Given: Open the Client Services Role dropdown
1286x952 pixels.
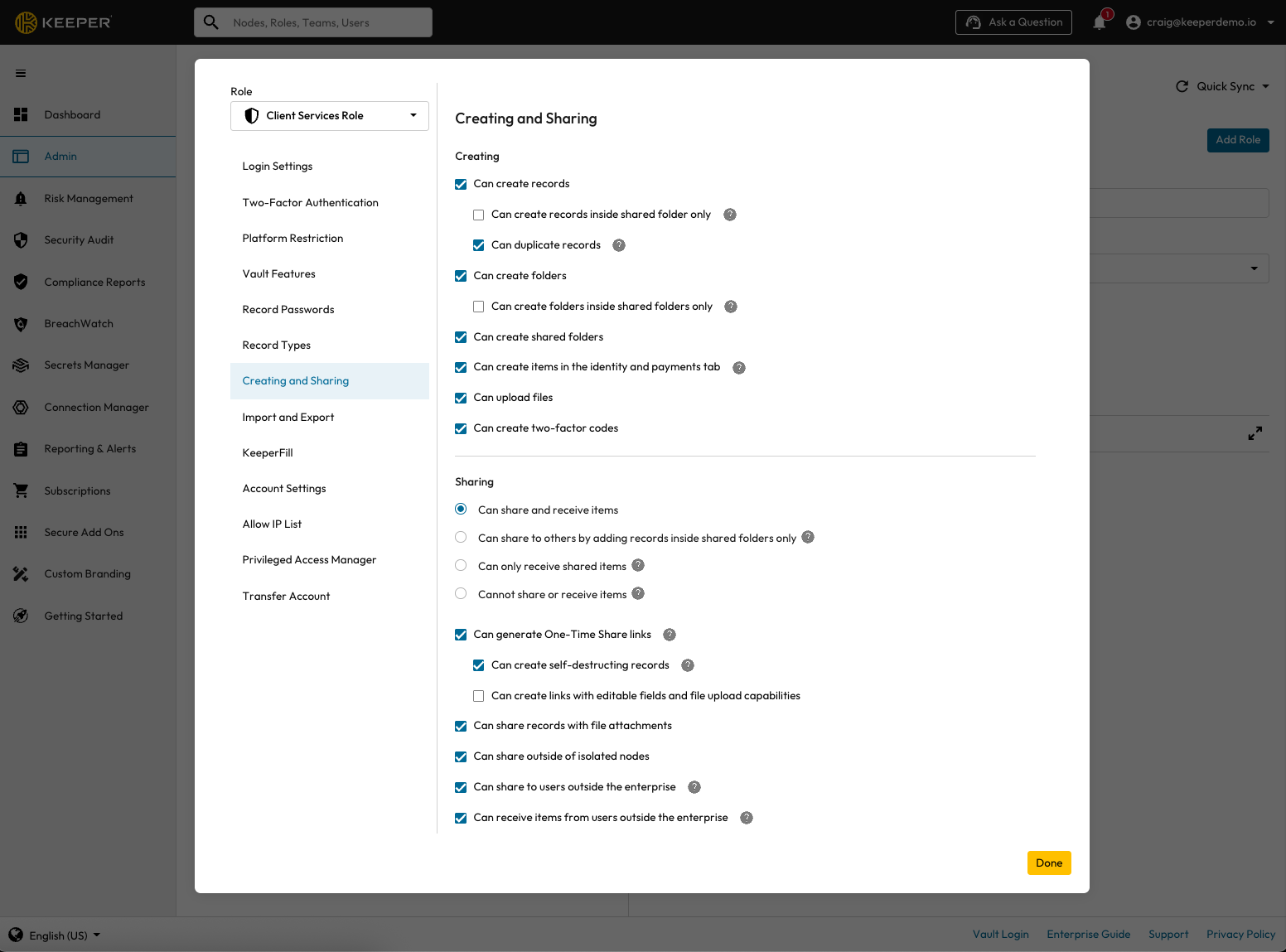Looking at the screenshot, I should coord(329,116).
